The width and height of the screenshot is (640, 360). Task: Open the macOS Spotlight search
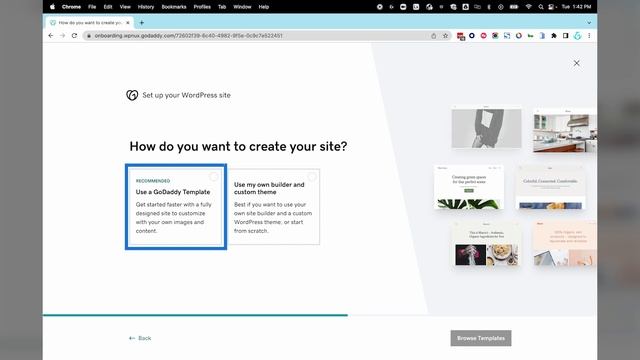(541, 7)
